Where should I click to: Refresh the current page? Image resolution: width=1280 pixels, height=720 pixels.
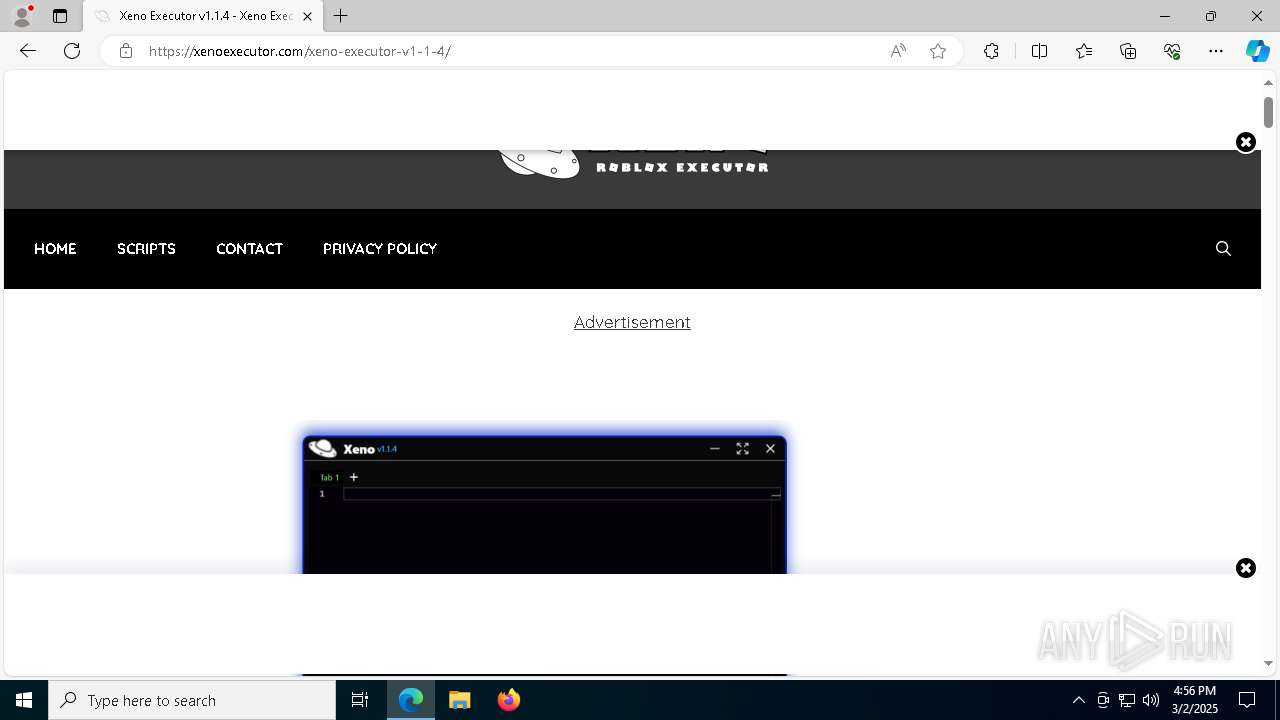click(72, 51)
